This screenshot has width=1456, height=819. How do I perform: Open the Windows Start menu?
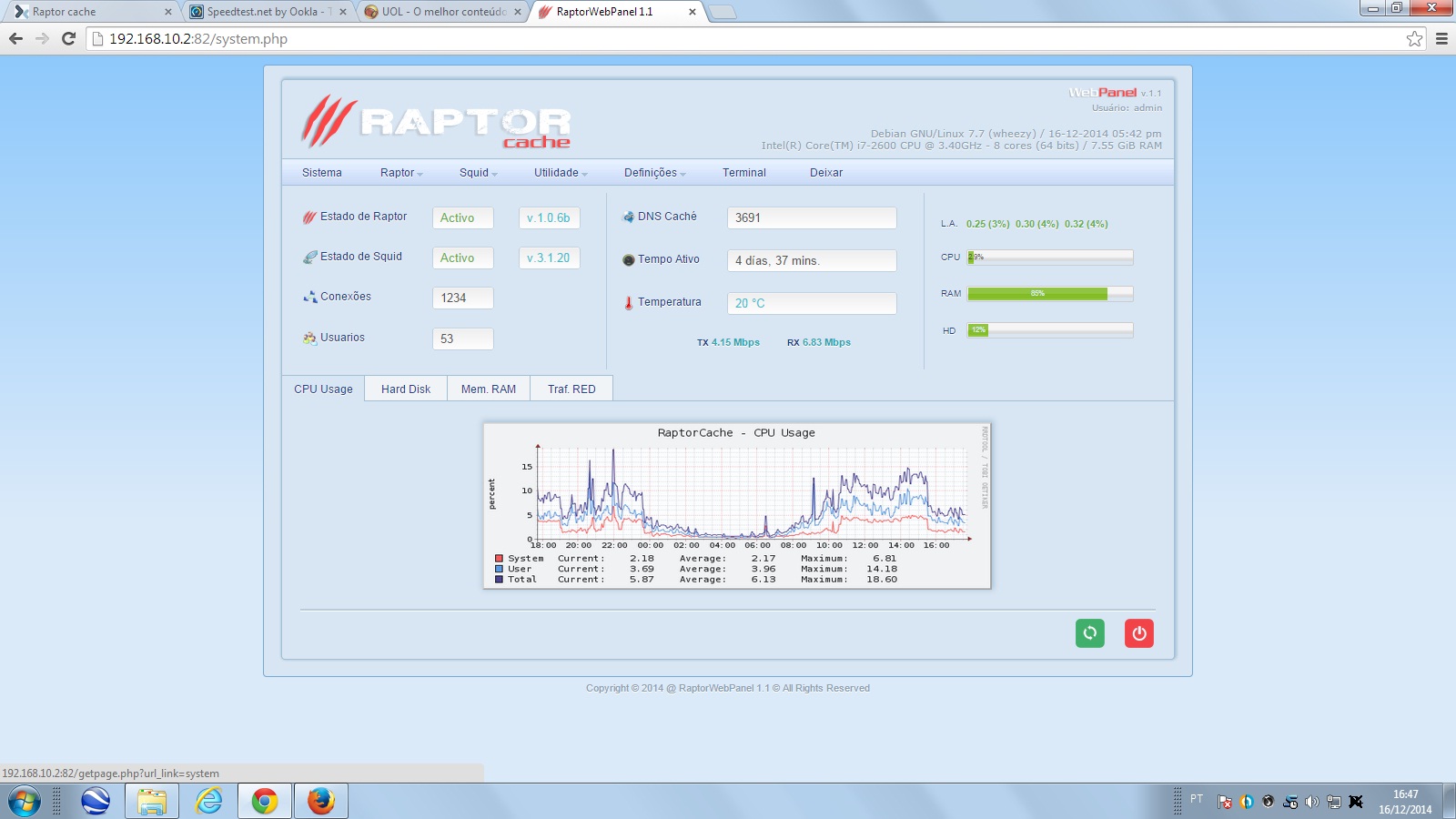25,802
